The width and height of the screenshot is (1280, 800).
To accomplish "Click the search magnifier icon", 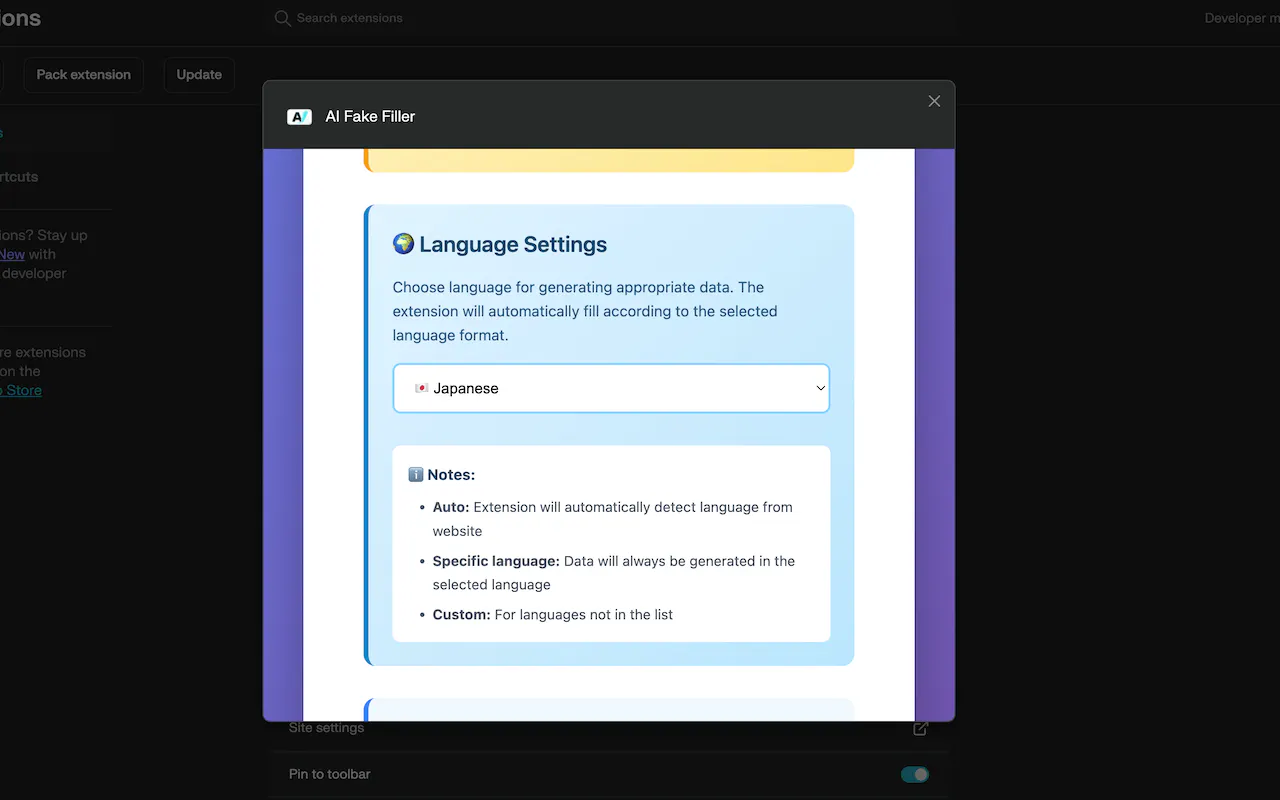I will pyautogui.click(x=283, y=18).
